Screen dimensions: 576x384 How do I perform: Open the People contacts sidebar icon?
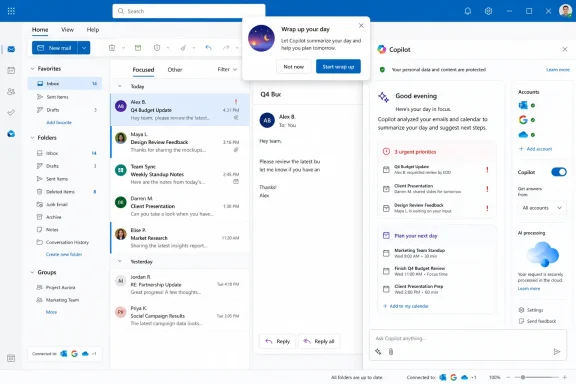tap(11, 91)
